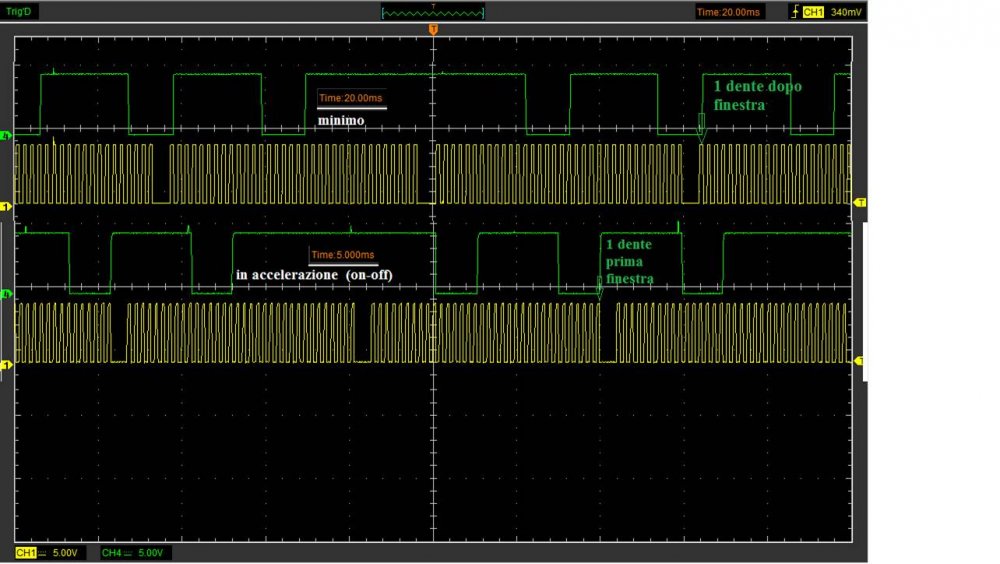
Task: Click the CH1 trigger source label at top right
Action: tap(813, 12)
